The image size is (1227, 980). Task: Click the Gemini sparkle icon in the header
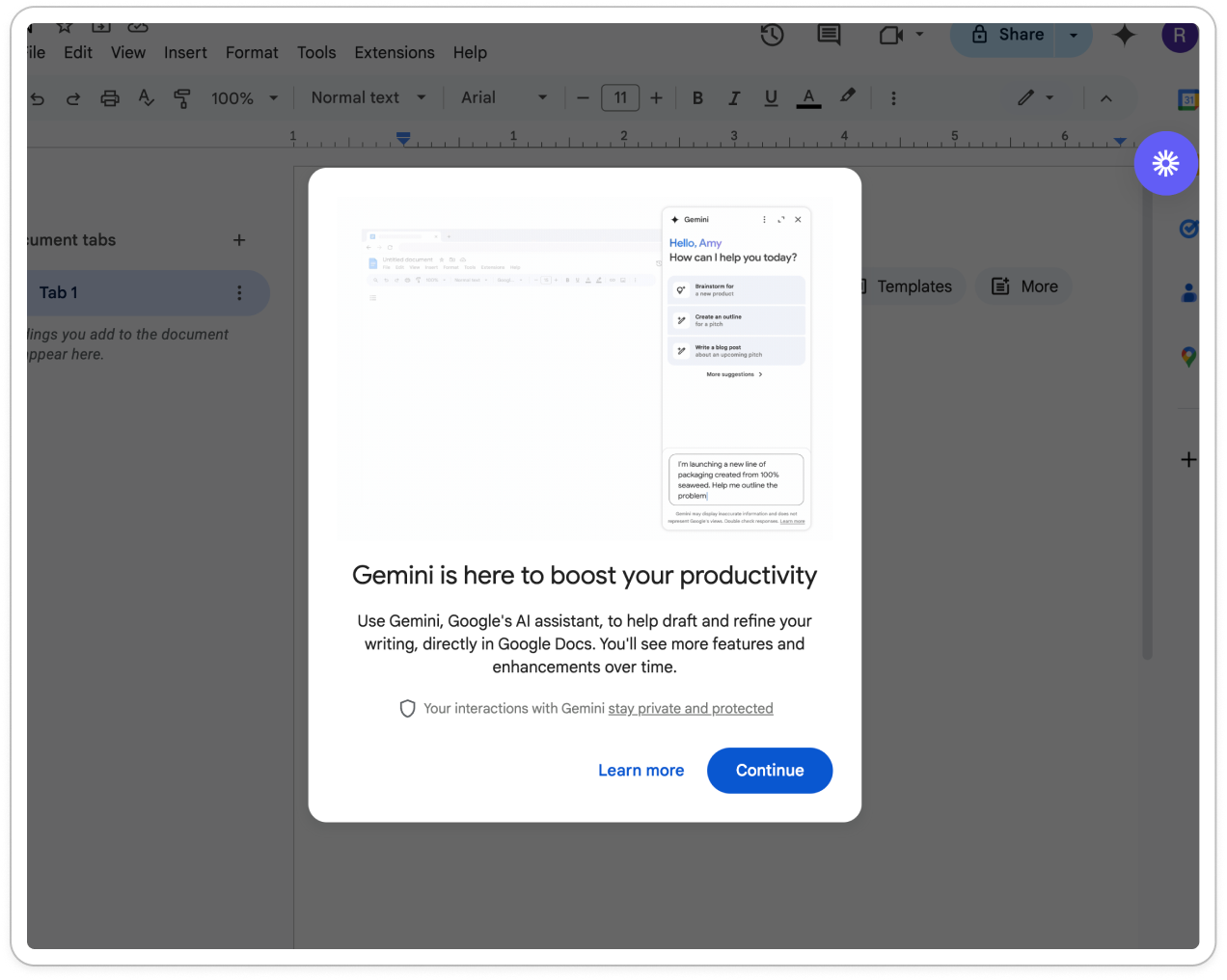click(x=1125, y=36)
